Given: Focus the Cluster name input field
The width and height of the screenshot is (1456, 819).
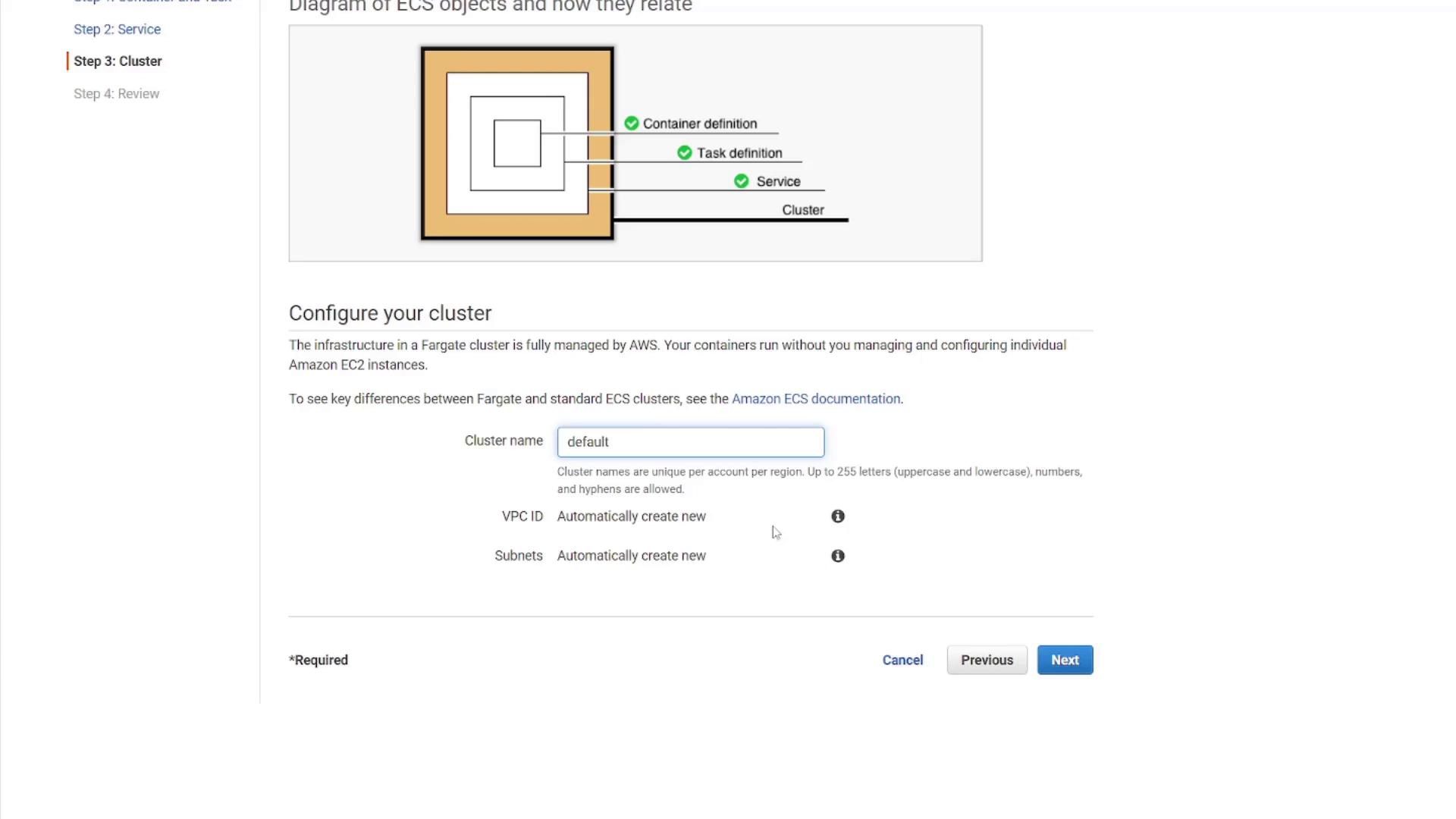Looking at the screenshot, I should 690,442.
